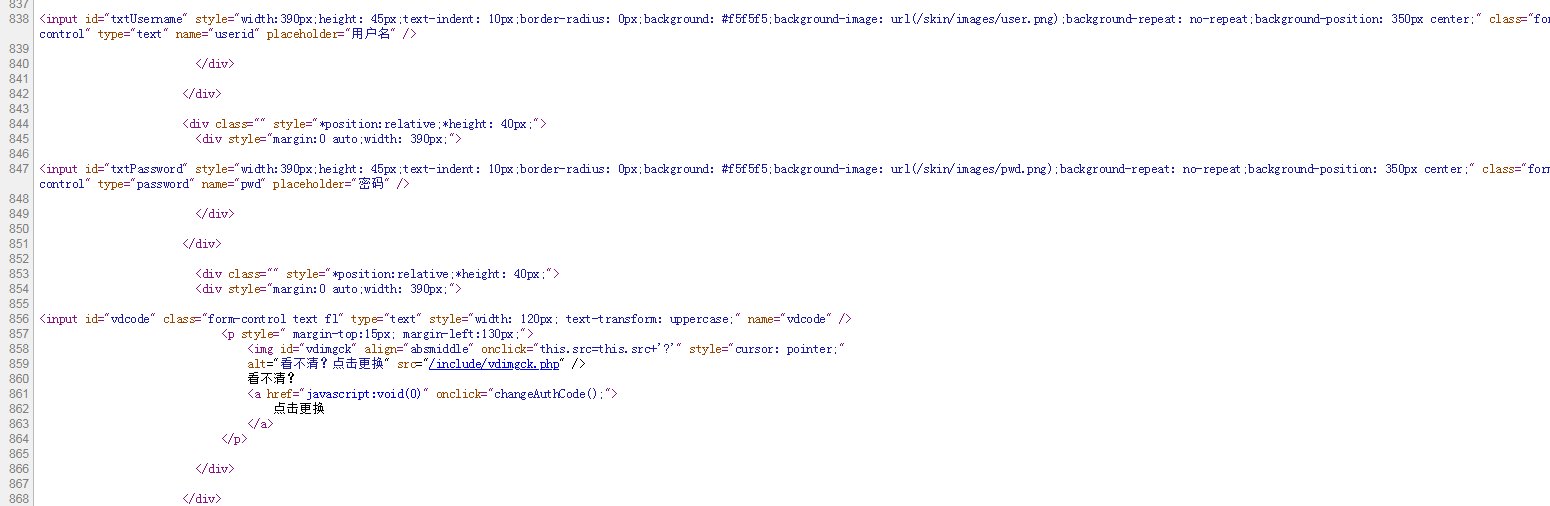Click line number 857
The height and width of the screenshot is (506, 1550).
pyautogui.click(x=17, y=334)
